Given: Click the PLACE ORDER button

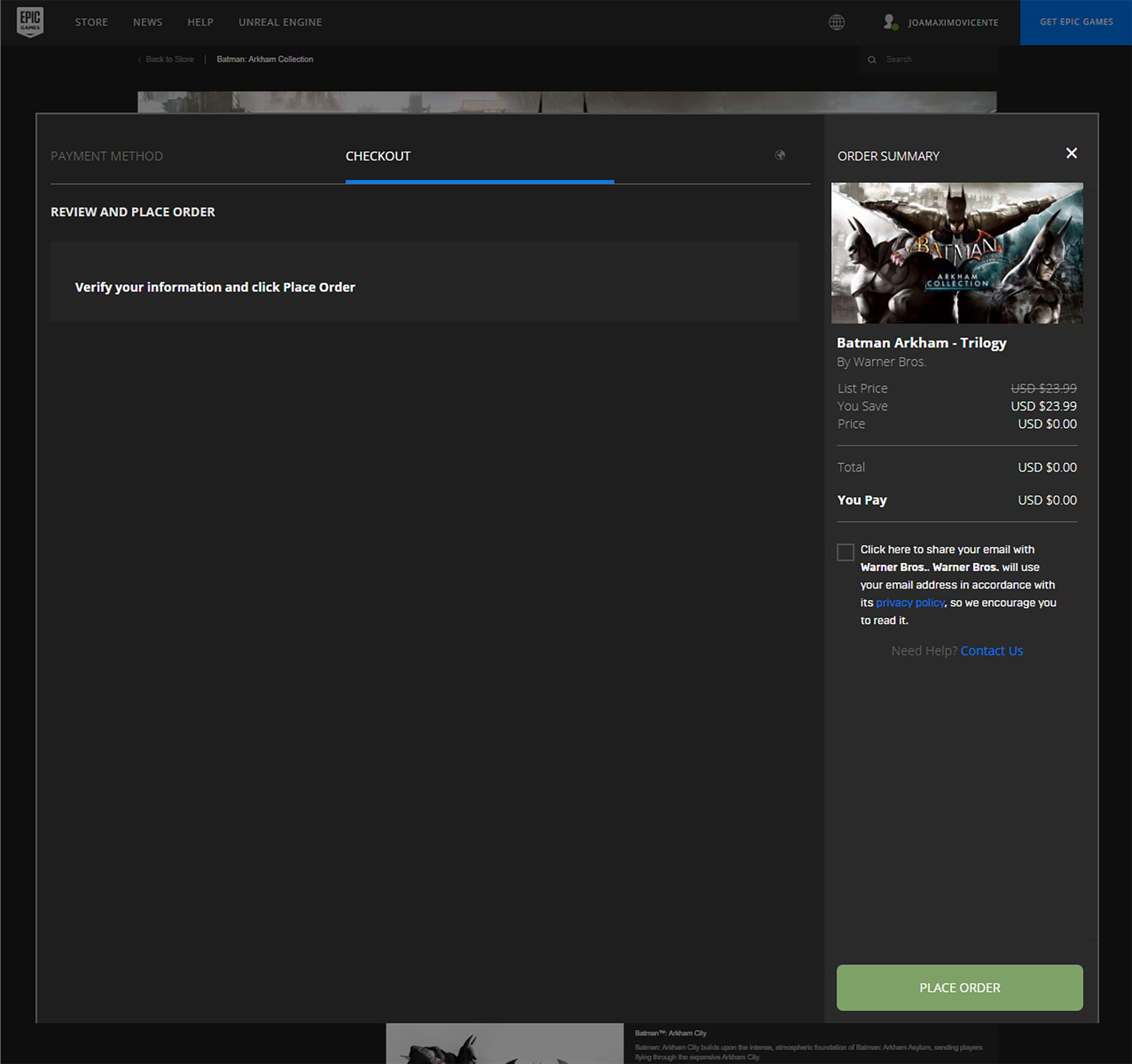Looking at the screenshot, I should tap(960, 987).
